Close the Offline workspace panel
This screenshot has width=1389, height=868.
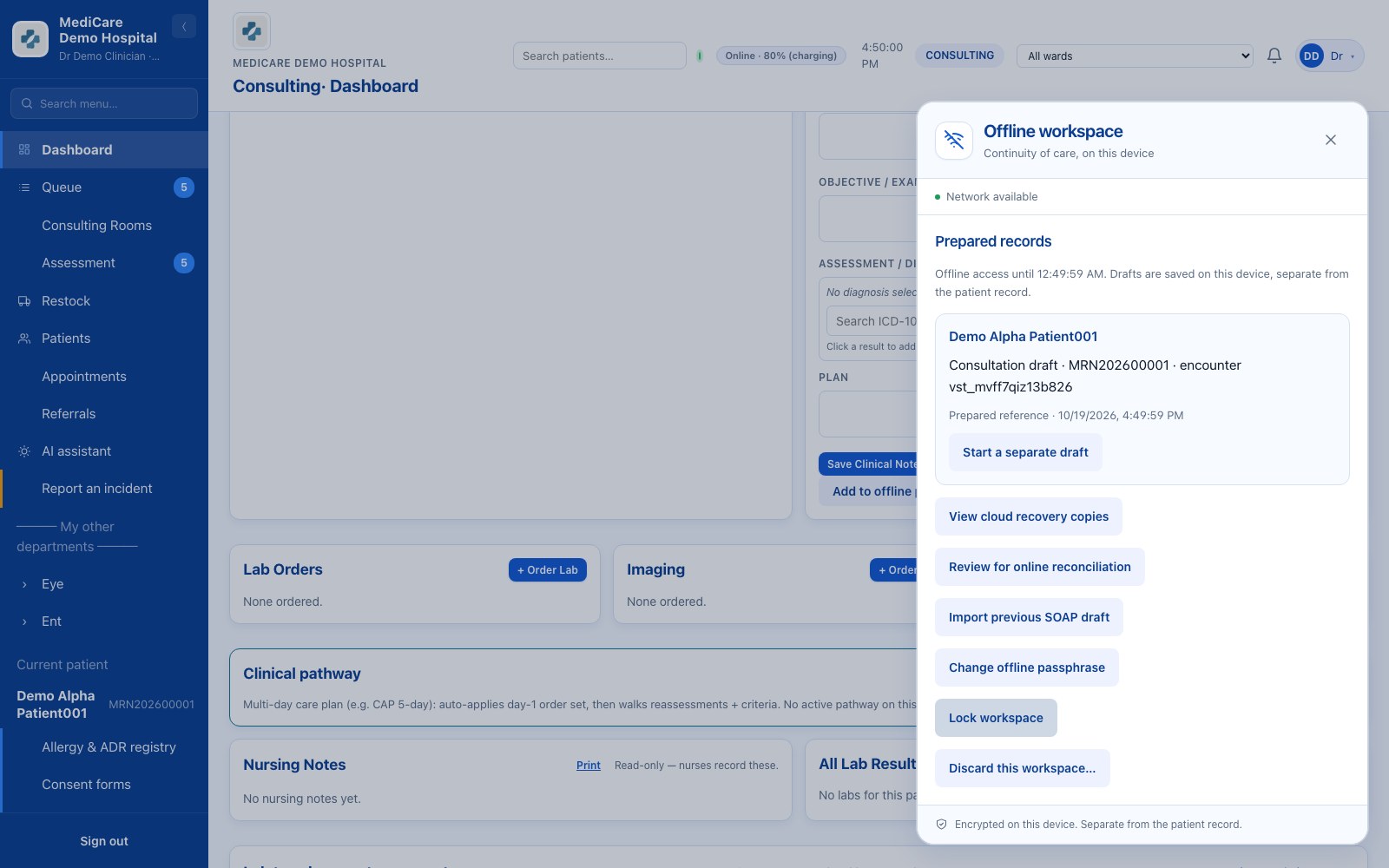1331,140
